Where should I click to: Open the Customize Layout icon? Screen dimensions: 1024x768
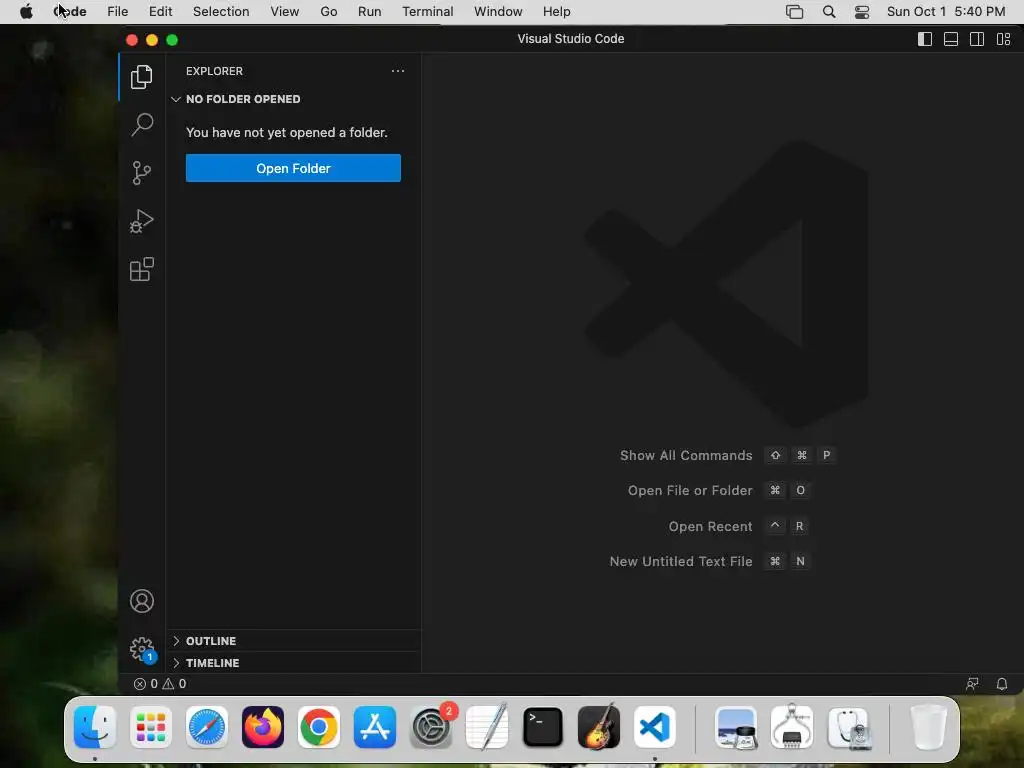[1004, 39]
